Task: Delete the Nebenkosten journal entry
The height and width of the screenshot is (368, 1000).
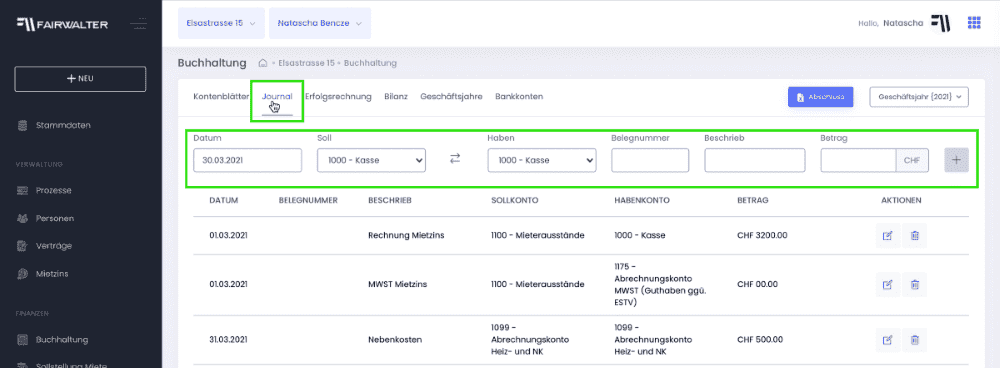Action: 915,339
